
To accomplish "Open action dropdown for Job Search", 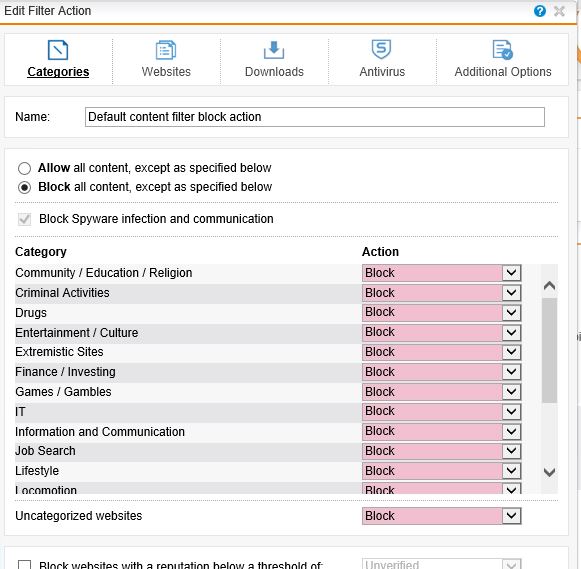I will pyautogui.click(x=441, y=451).
